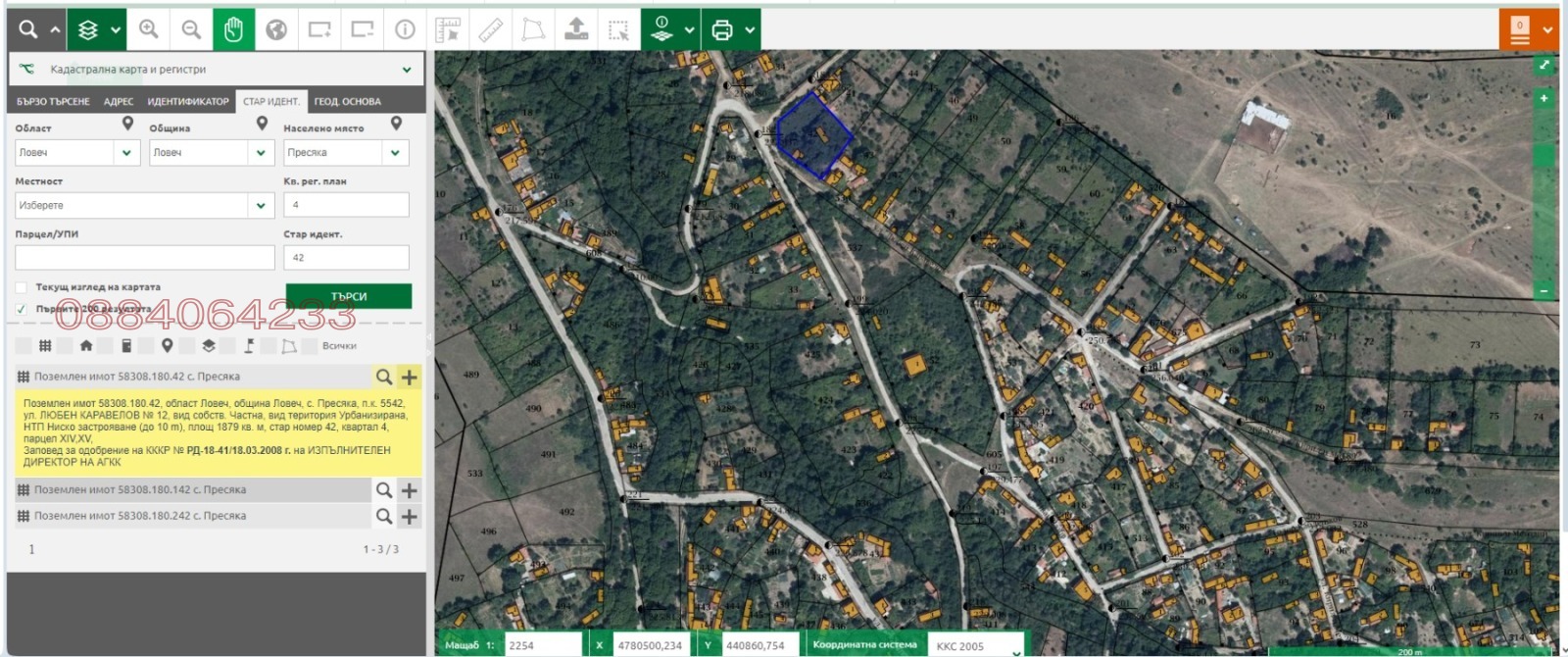This screenshot has width=1568, height=657.
Task: Check 'Текущ изглед на картата' checkbox
Action: [x=22, y=287]
